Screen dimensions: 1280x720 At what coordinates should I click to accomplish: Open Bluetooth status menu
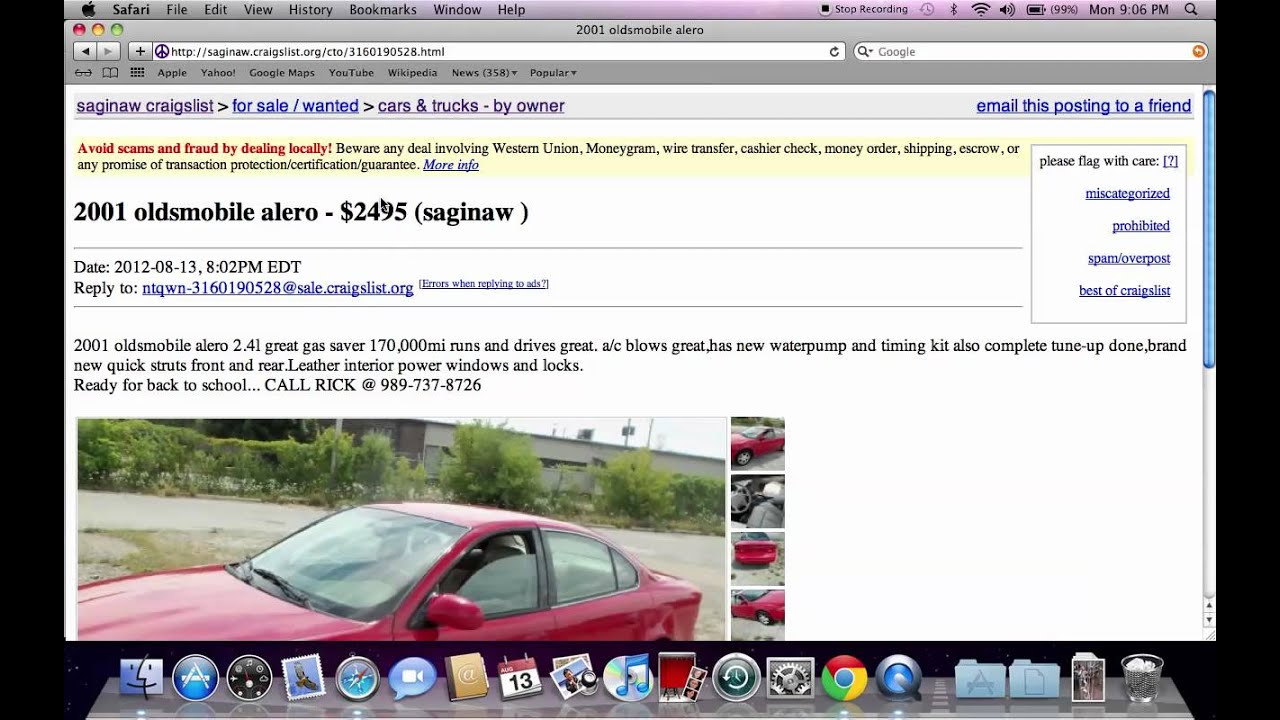954,9
